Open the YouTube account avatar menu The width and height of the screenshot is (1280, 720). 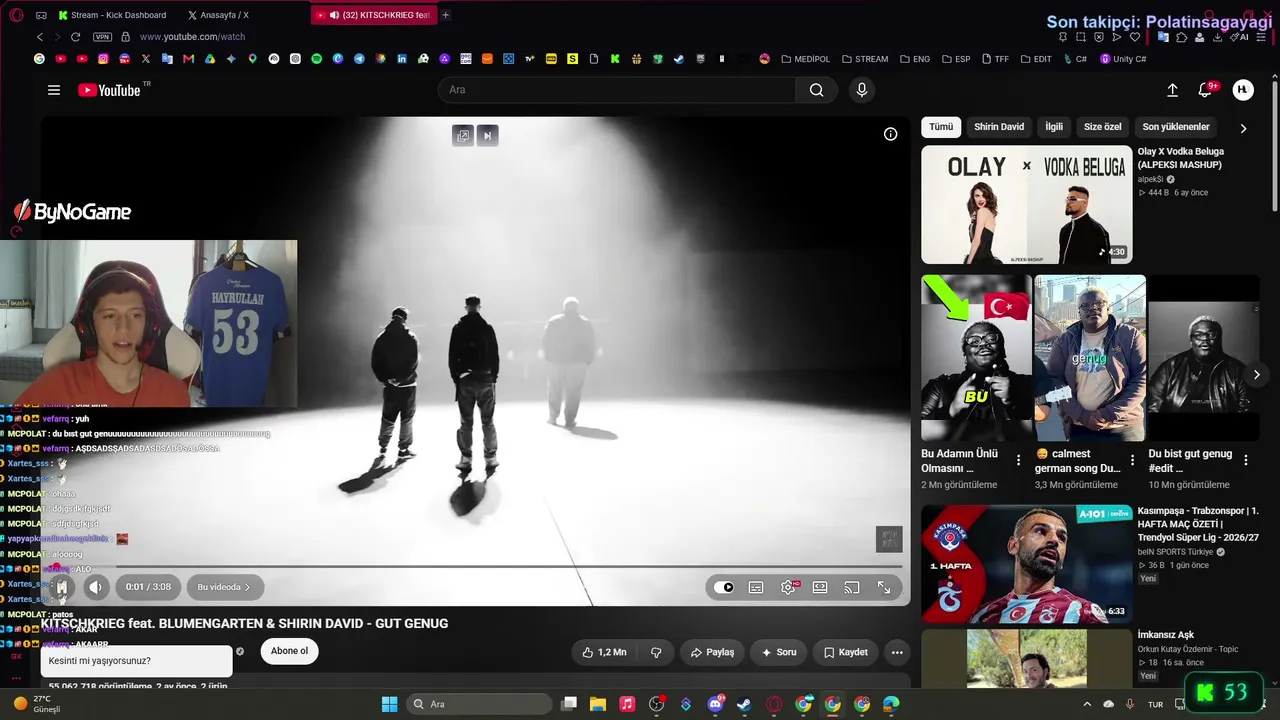1243,90
